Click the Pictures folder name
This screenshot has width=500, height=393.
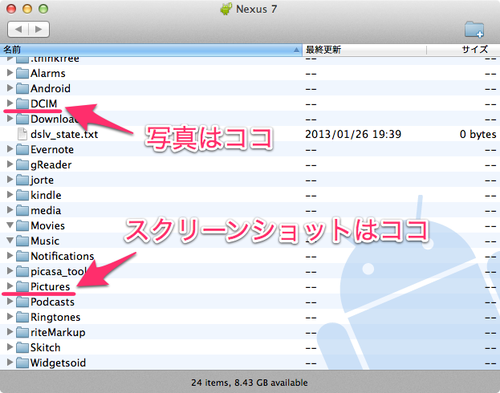[x=50, y=287]
